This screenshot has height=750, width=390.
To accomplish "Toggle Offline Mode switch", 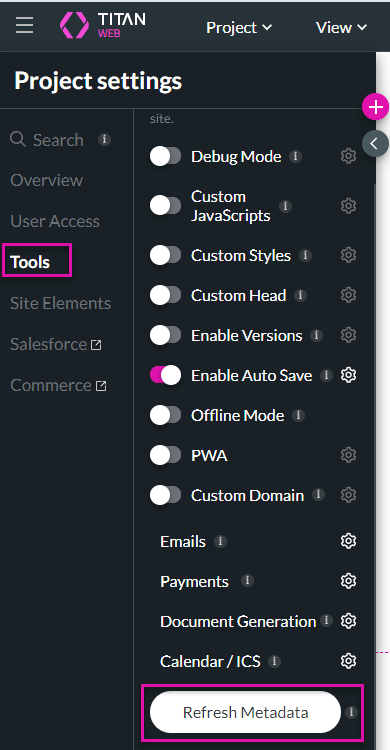I will (x=166, y=415).
